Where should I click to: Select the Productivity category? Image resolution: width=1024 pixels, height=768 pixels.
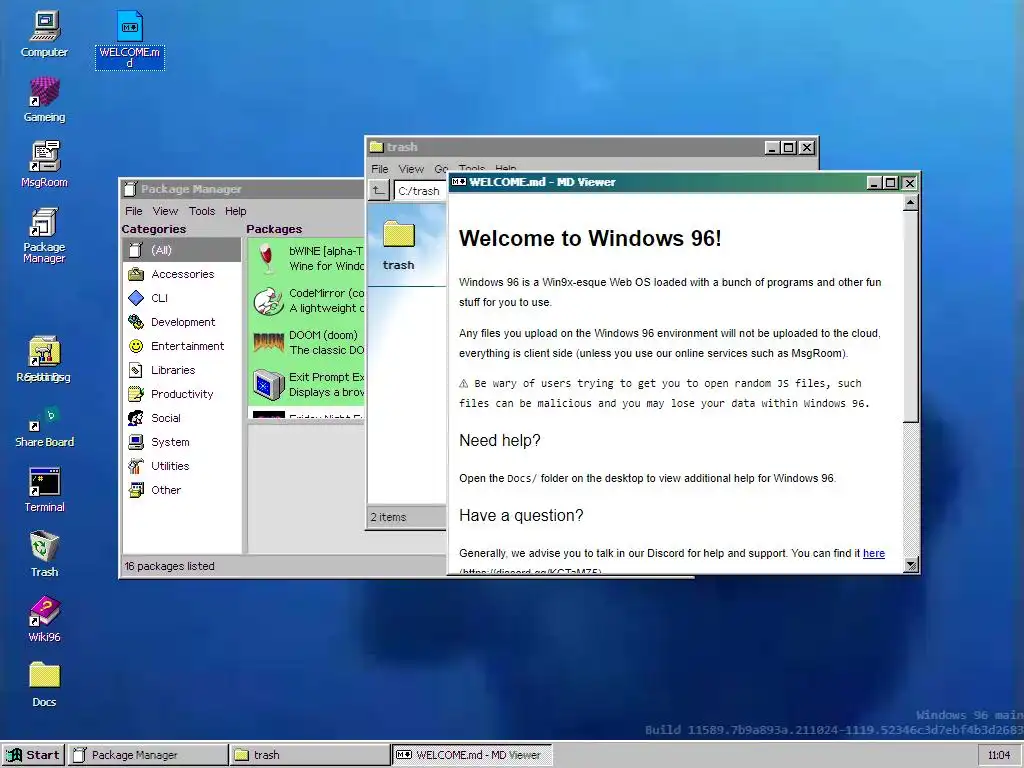click(x=182, y=394)
